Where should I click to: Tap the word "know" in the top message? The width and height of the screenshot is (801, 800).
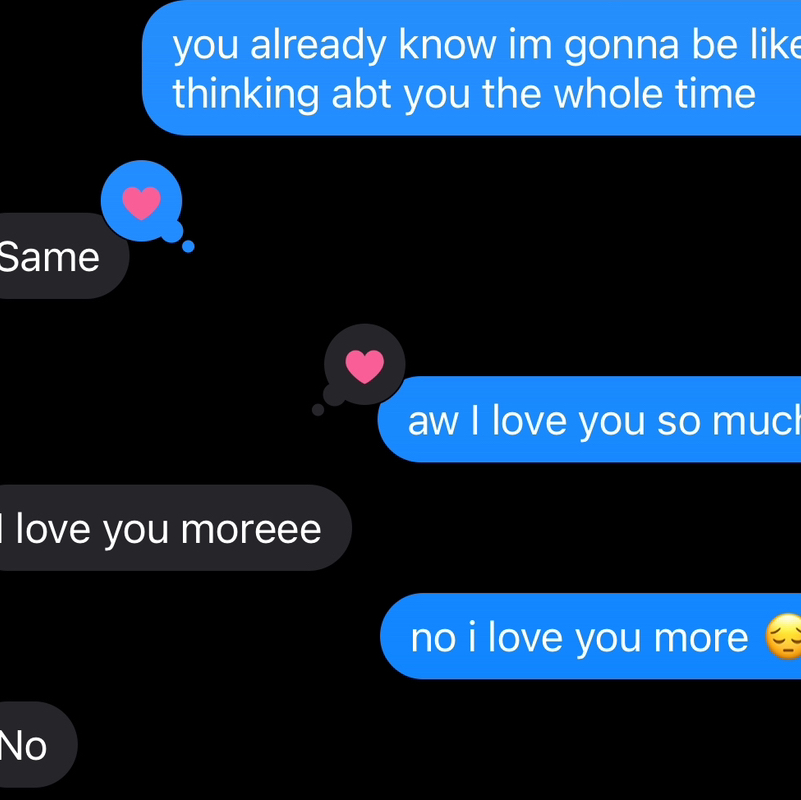pyautogui.click(x=447, y=44)
